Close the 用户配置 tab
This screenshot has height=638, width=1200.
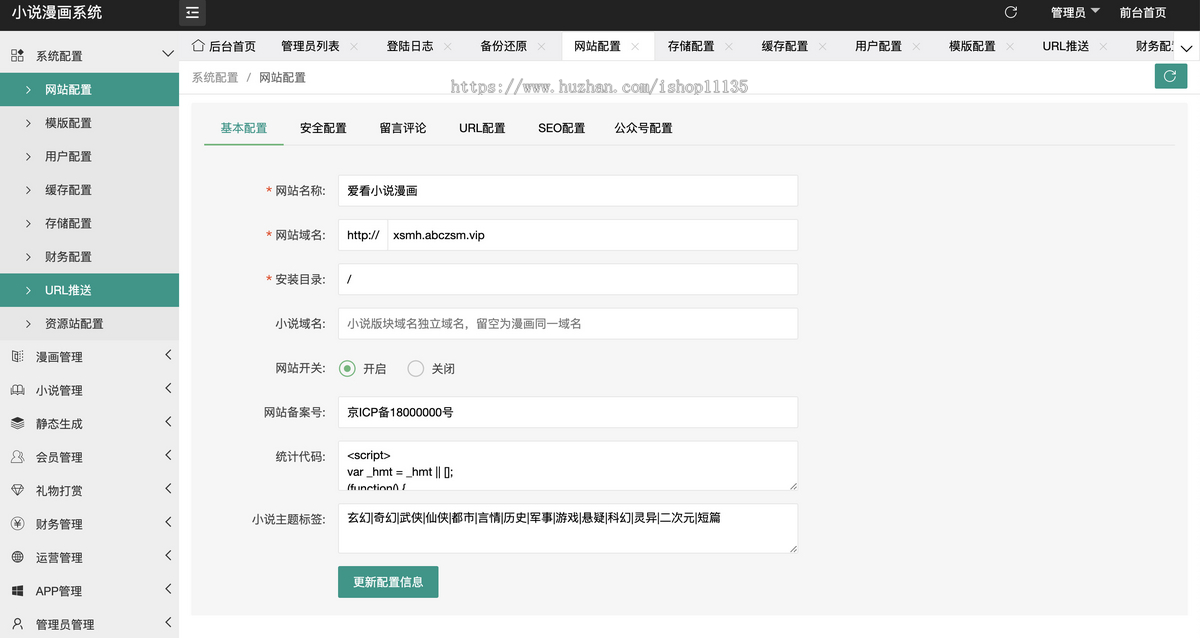pos(916,47)
